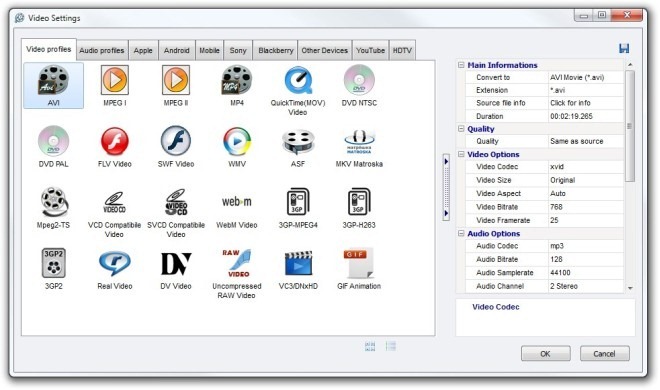Click the OK button
Viewport: 660px width, 390px height.
pyautogui.click(x=546, y=353)
